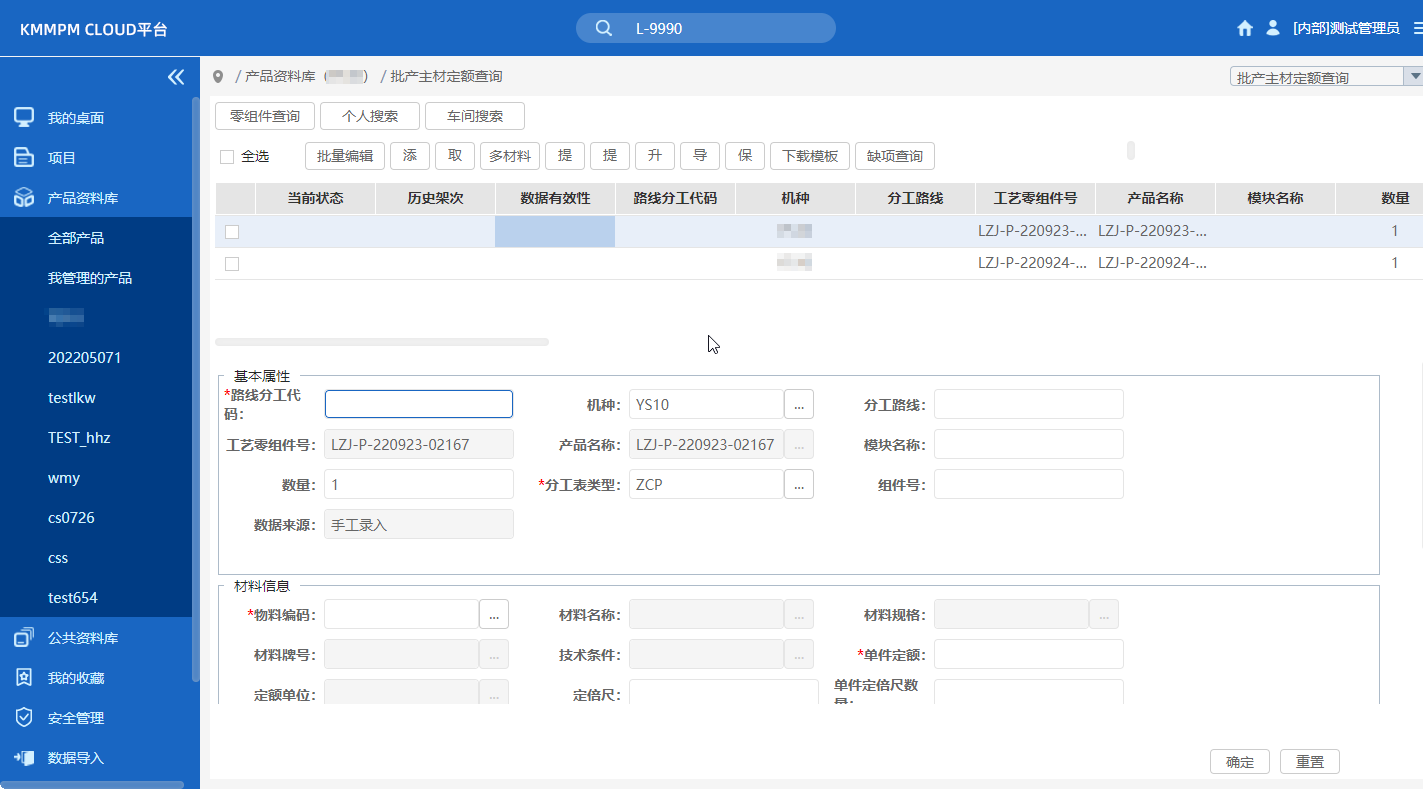Open the 分工表类型 lookup ellipsis

pyautogui.click(x=798, y=484)
